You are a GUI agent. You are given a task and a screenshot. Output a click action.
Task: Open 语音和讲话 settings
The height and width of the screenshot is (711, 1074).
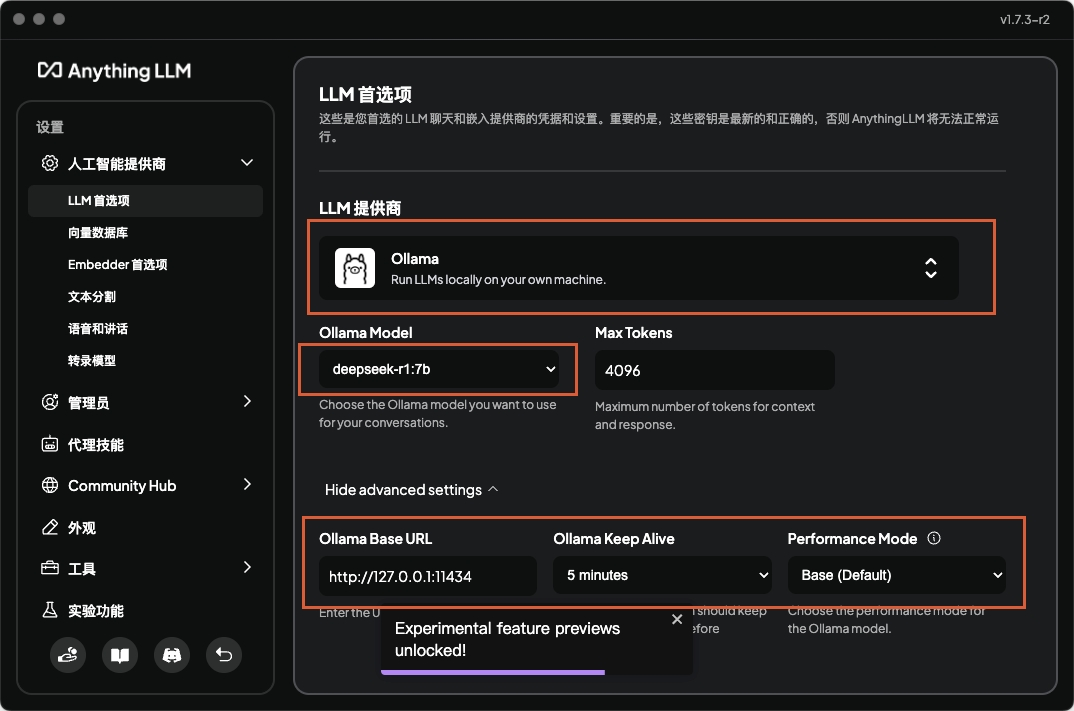[x=98, y=329]
